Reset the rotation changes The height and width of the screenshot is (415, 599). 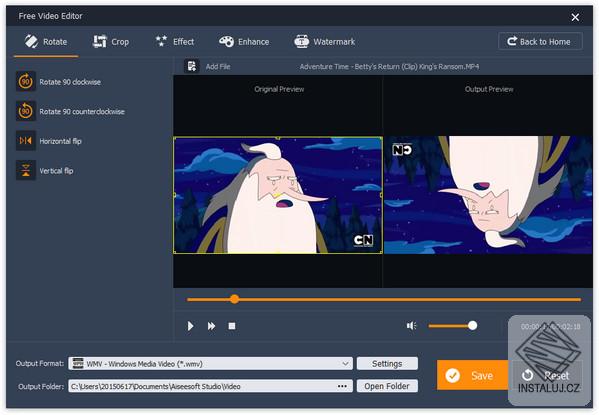(546, 375)
